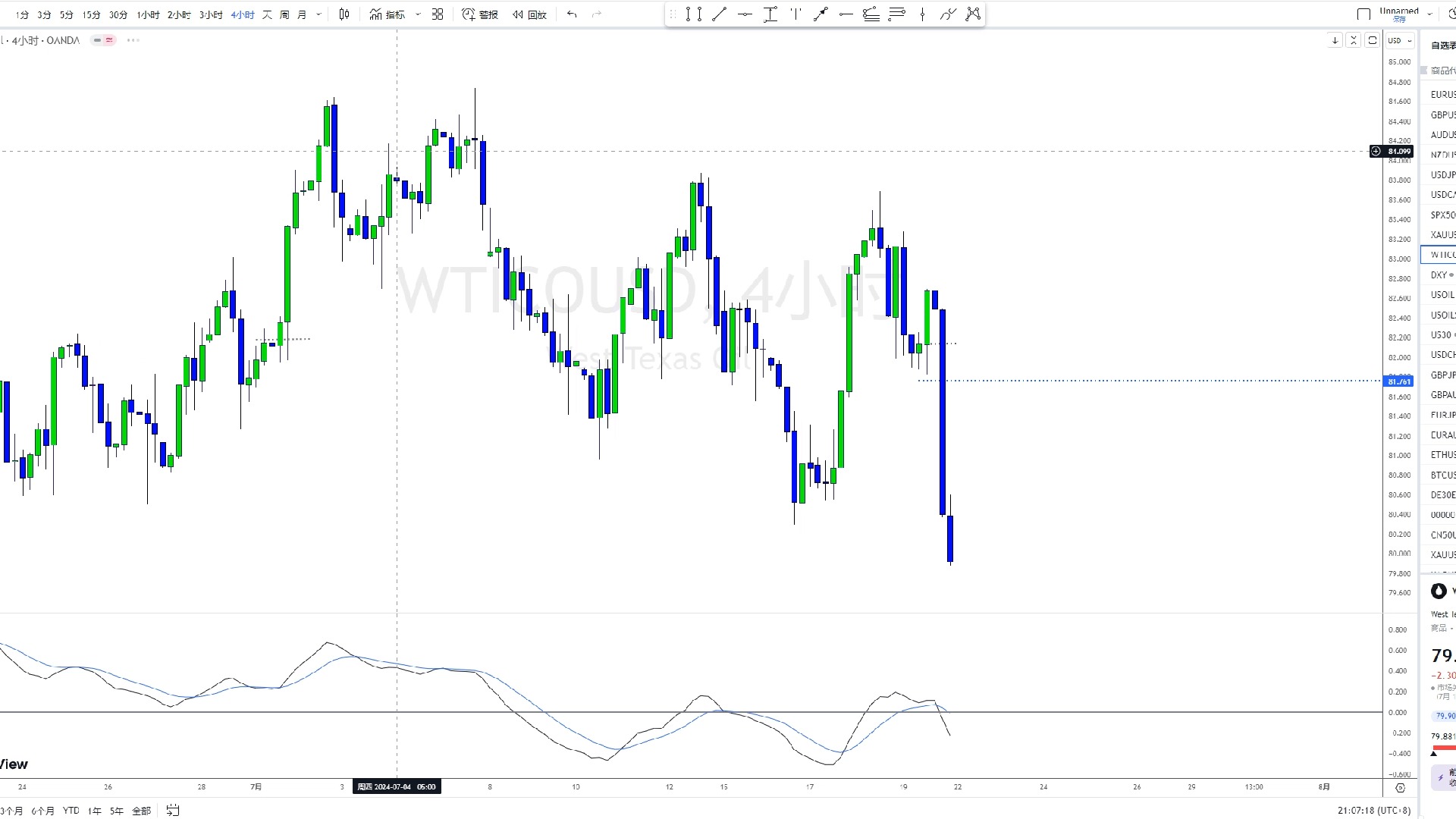Expand timeframe interval dropdown arrow
1456x819 pixels.
[x=318, y=14]
